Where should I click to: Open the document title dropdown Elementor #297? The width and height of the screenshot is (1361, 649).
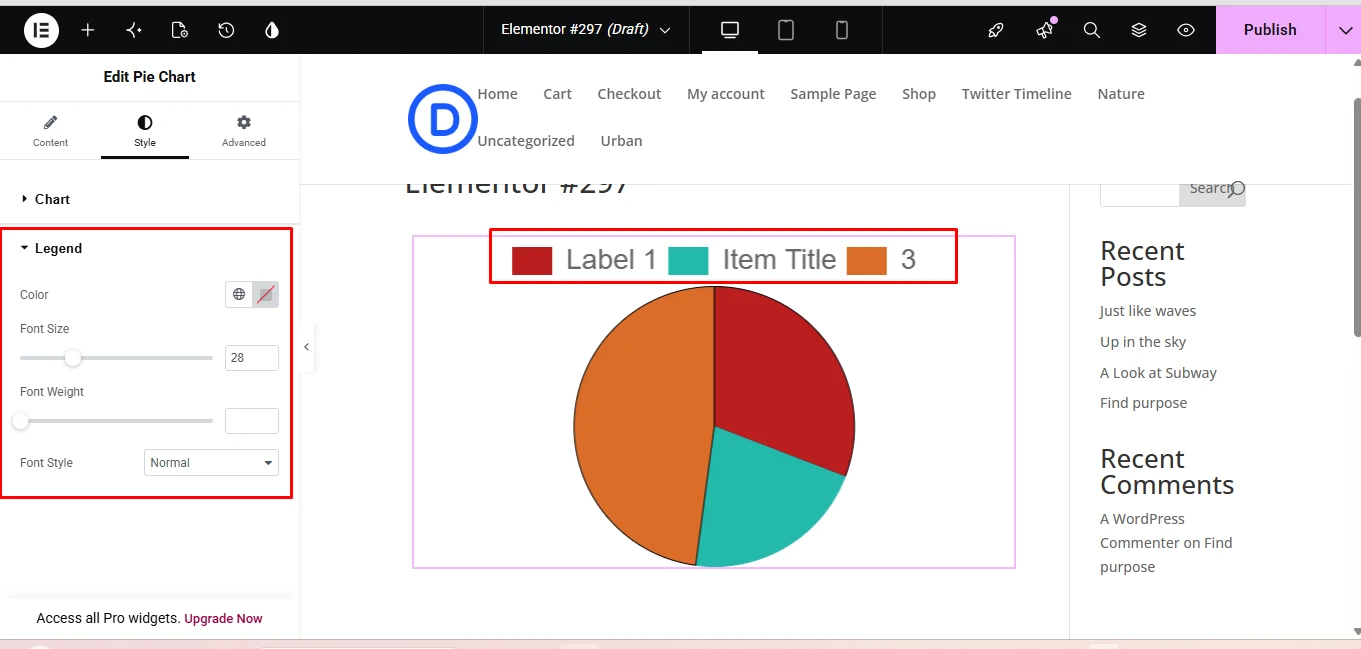[586, 30]
